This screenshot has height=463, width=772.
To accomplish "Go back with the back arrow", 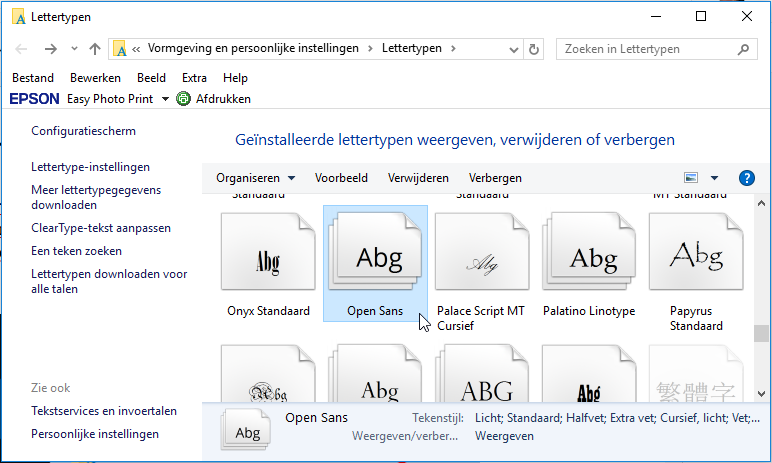I will point(21,49).
